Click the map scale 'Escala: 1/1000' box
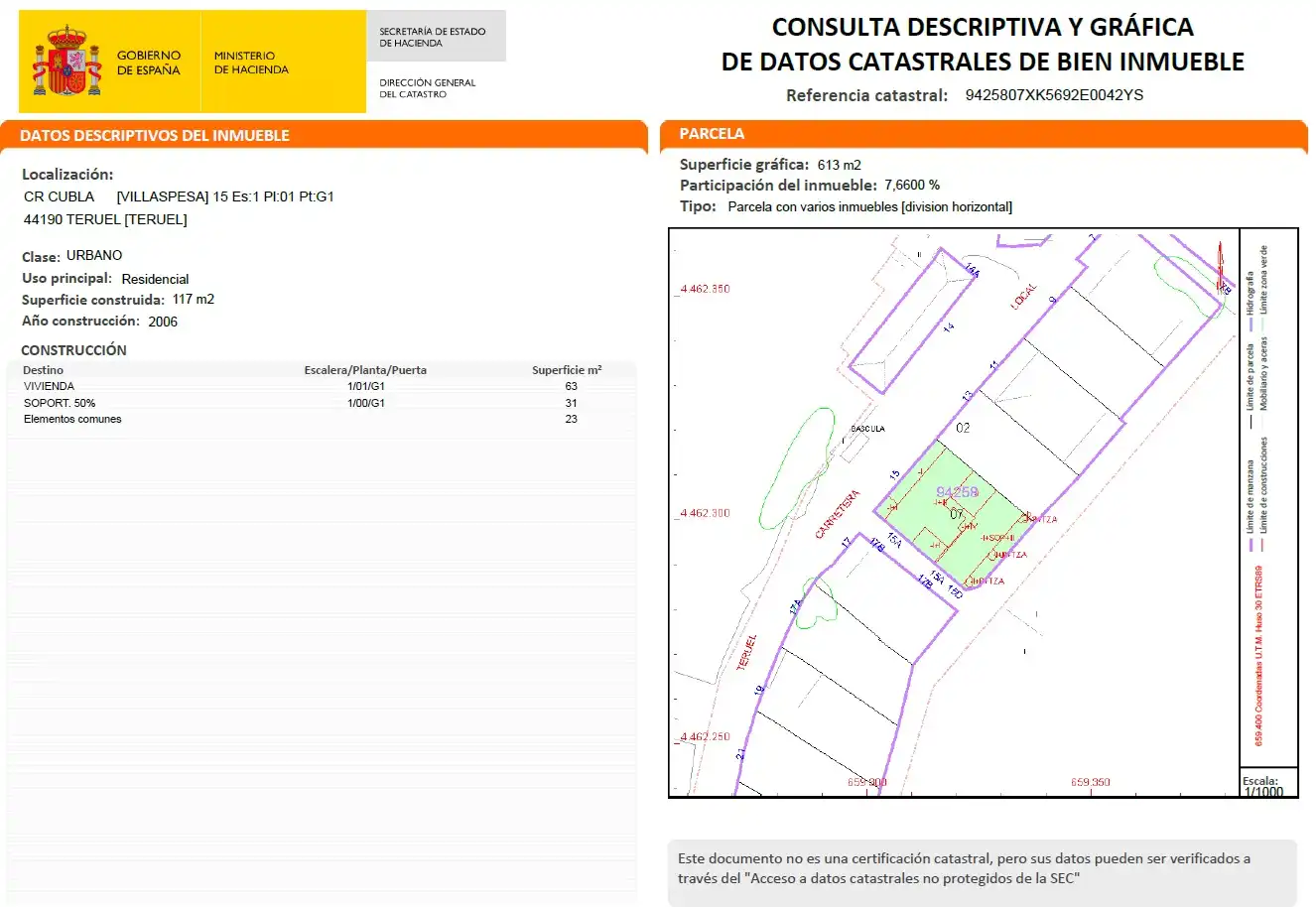The height and width of the screenshot is (907, 1316). tap(1268, 782)
